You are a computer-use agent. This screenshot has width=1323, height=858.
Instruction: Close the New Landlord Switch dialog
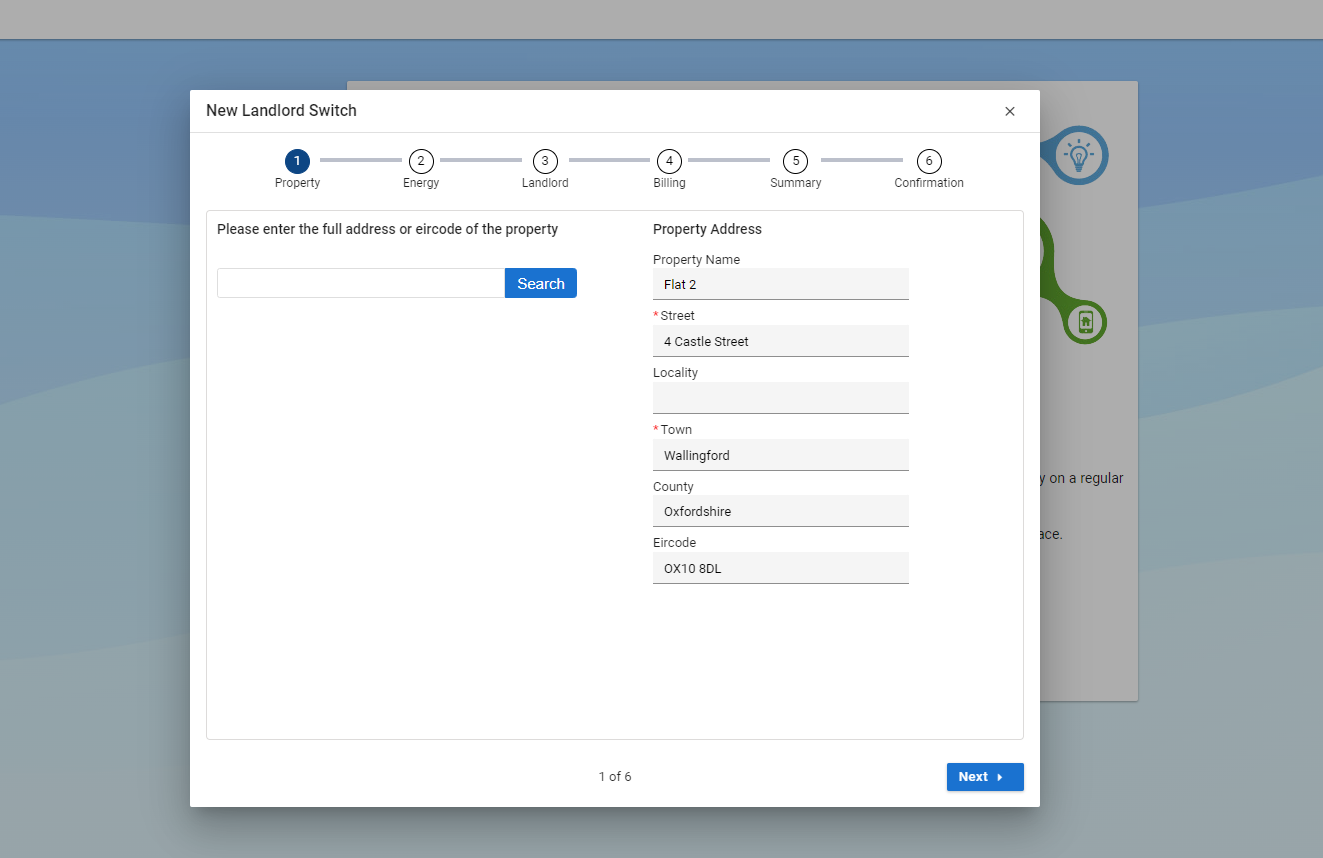coord(1010,111)
